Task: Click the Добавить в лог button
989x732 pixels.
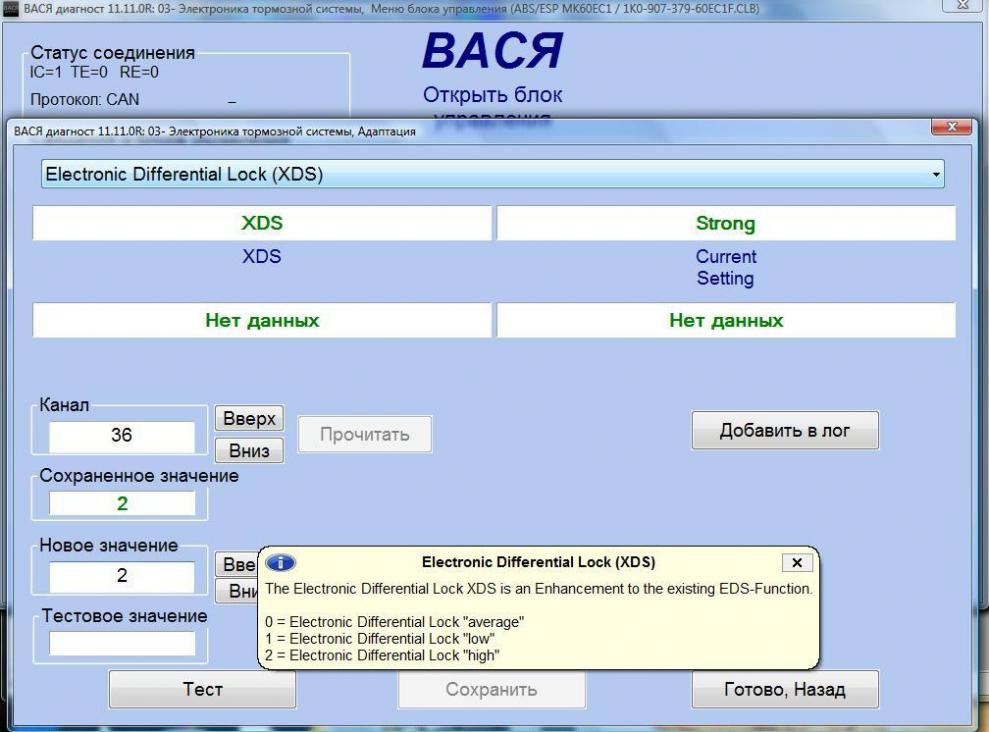Action: pyautogui.click(x=785, y=431)
